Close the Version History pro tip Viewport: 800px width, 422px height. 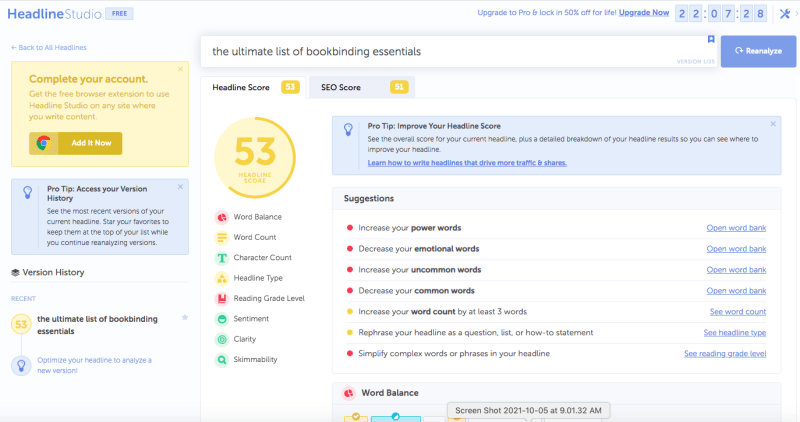(180, 186)
